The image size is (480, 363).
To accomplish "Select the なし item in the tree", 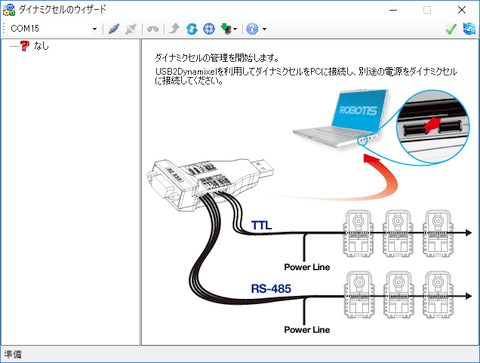I will [x=41, y=46].
